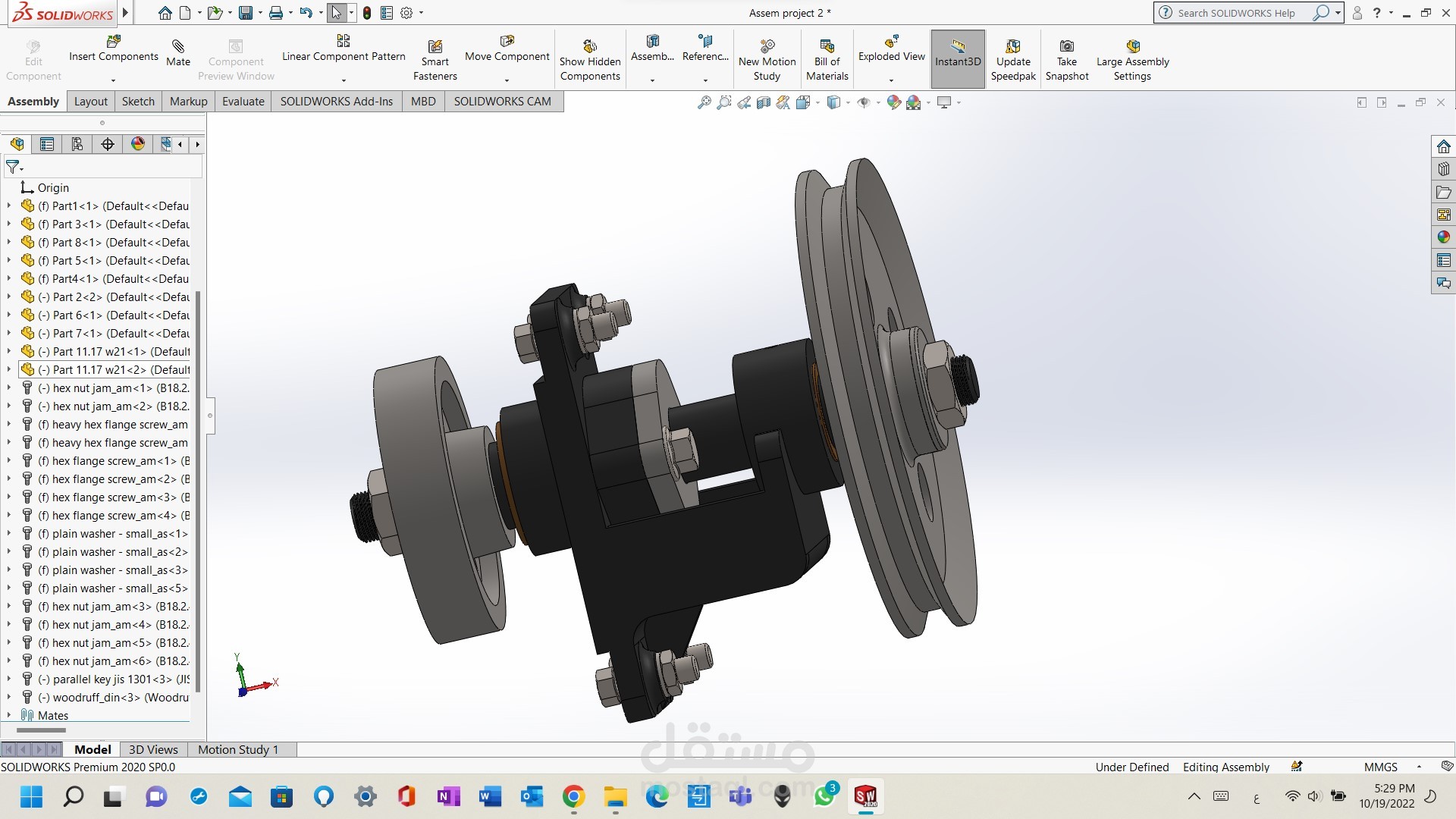The width and height of the screenshot is (1456, 819).
Task: Open the Motion Study 1 tab
Action: pos(238,749)
